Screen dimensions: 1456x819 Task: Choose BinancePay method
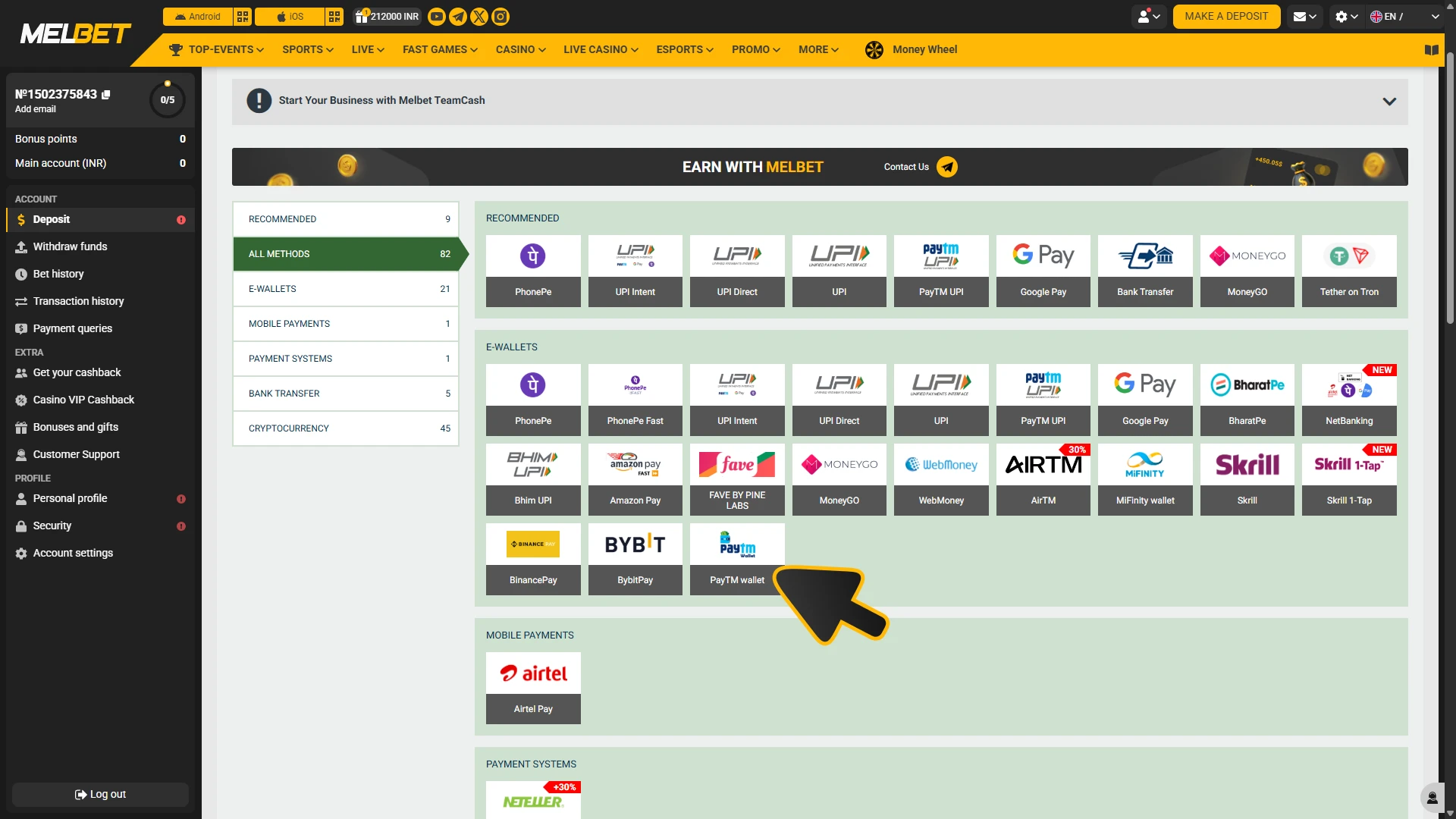(x=533, y=559)
